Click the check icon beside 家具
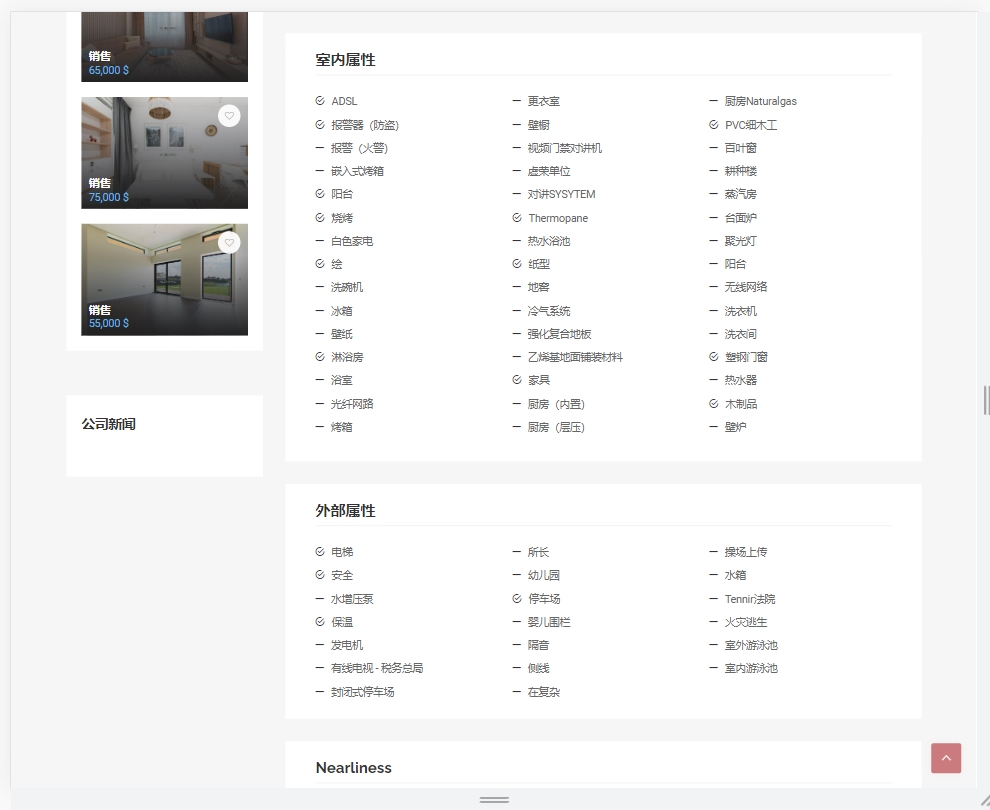The height and width of the screenshot is (810, 990). tap(517, 379)
